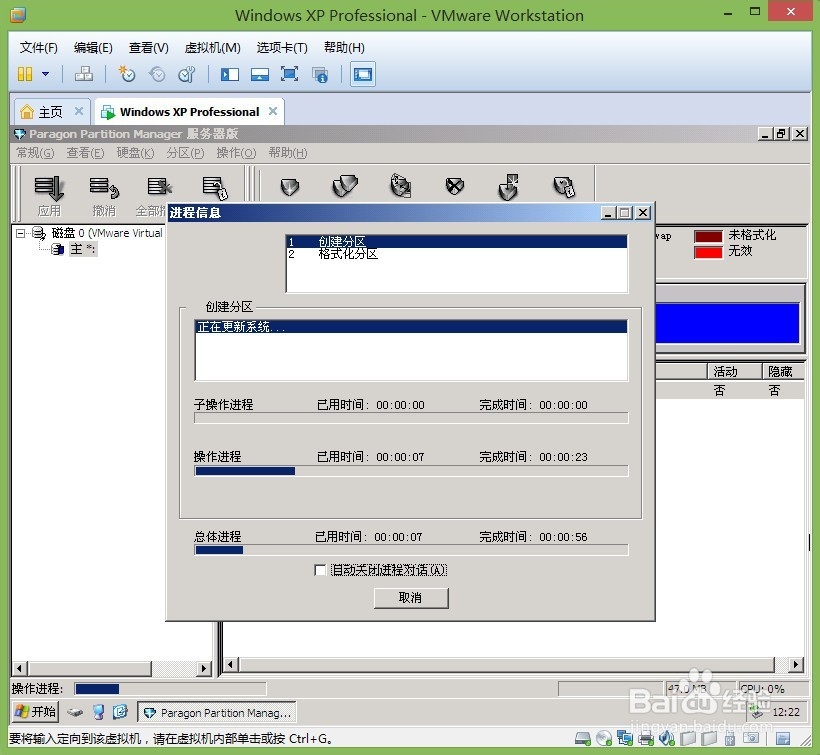The width and height of the screenshot is (820, 755).
Task: Click the VMware pause virtual machine icon
Action: point(25,74)
